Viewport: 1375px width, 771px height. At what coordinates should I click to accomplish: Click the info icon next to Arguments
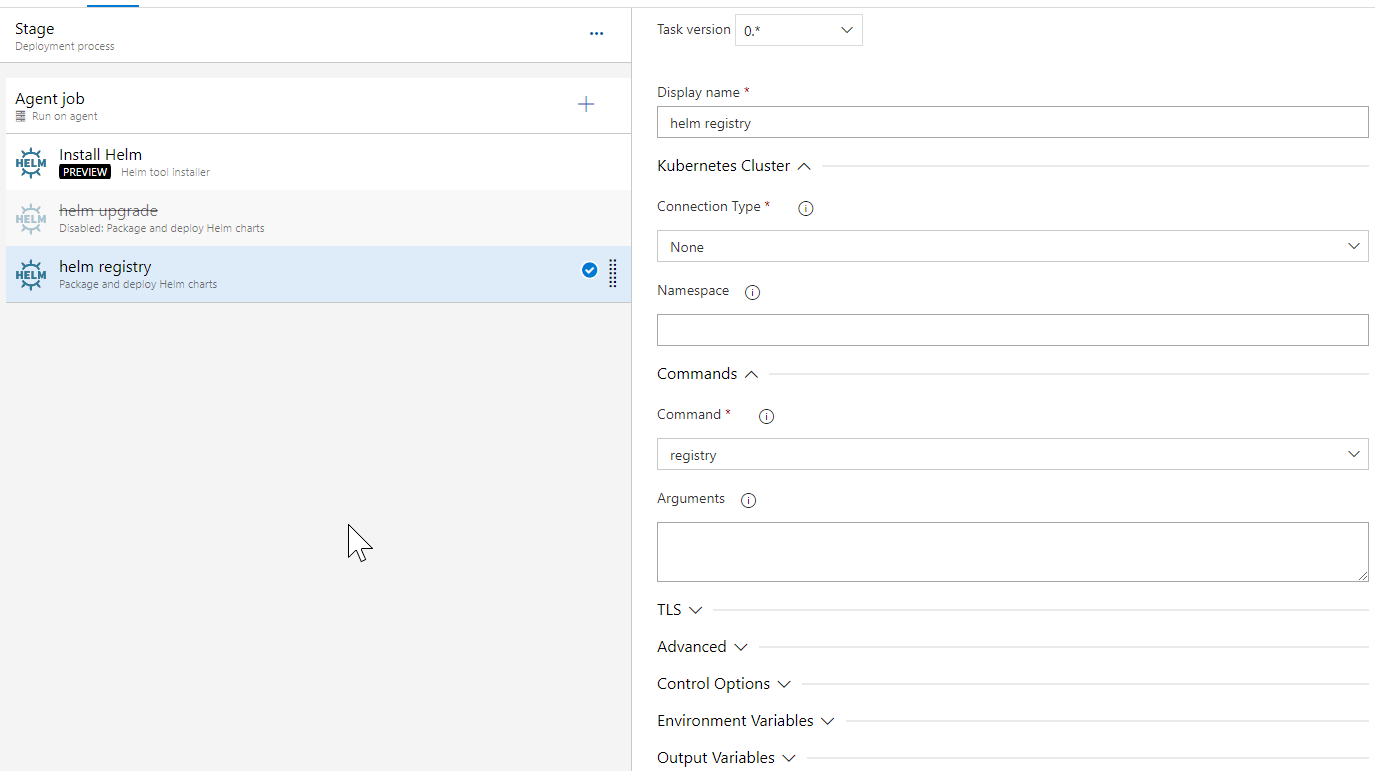point(748,500)
